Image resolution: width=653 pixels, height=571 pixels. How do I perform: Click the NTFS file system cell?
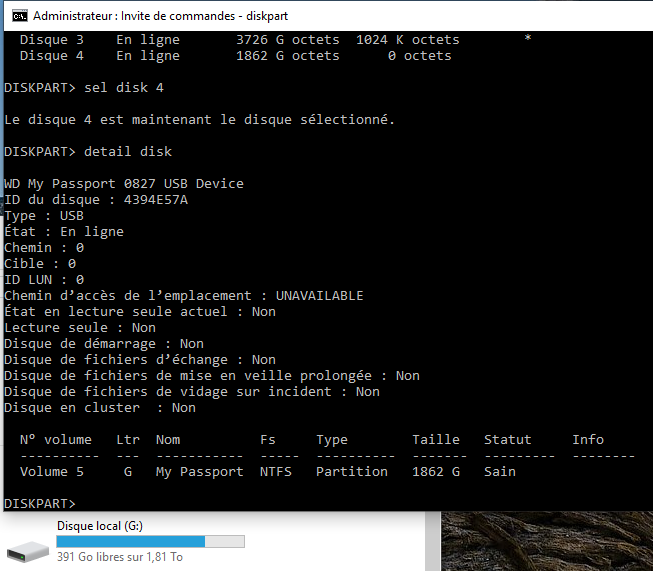tap(276, 471)
